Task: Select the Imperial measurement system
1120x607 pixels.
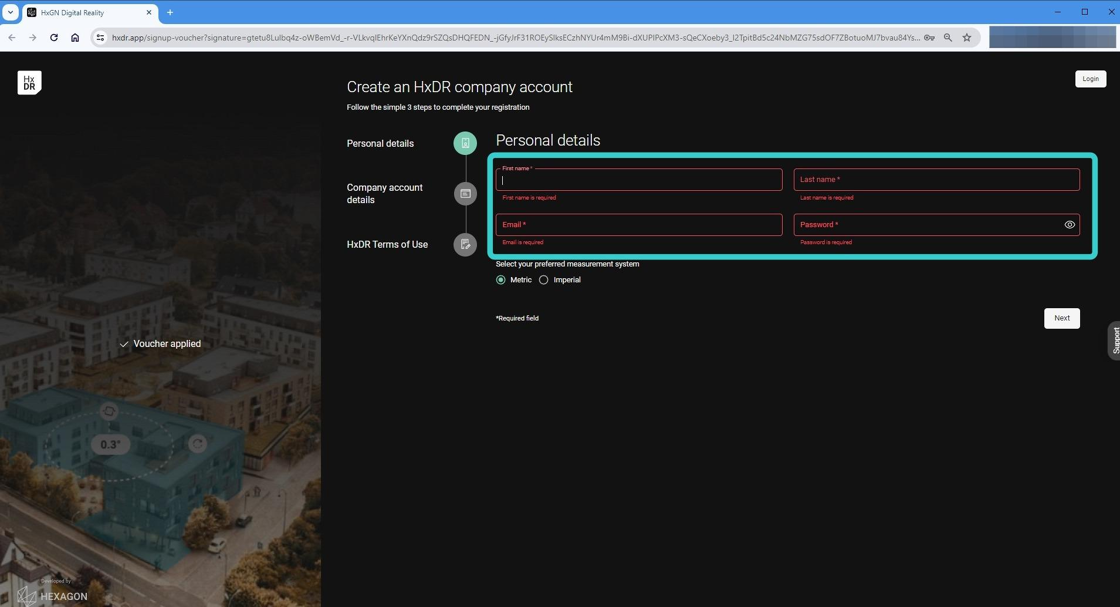Action: [x=544, y=280]
